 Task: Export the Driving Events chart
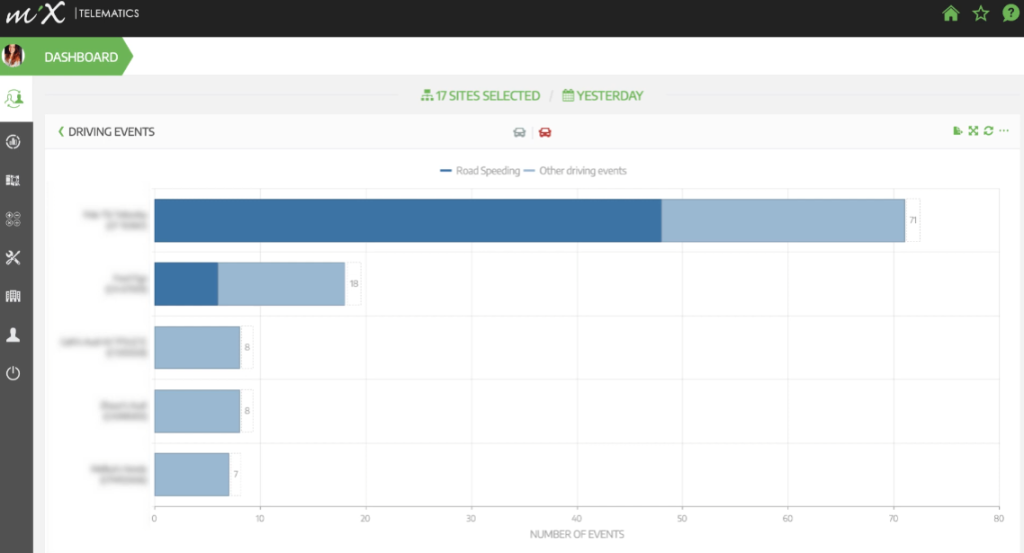click(x=958, y=131)
